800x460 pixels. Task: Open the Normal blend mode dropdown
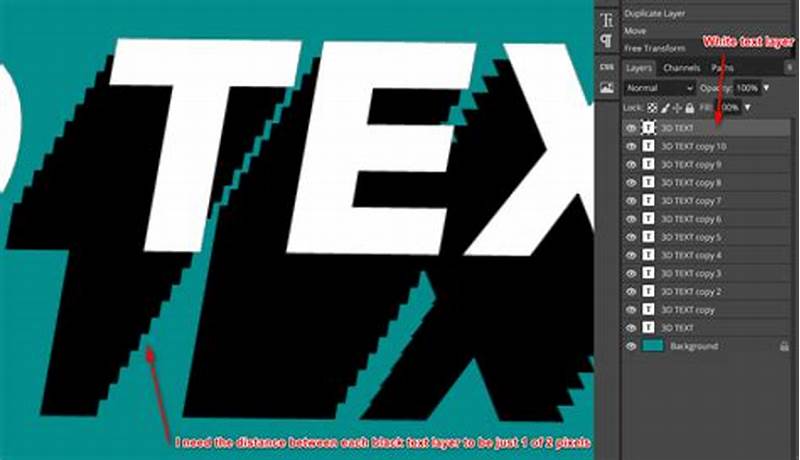(x=659, y=88)
